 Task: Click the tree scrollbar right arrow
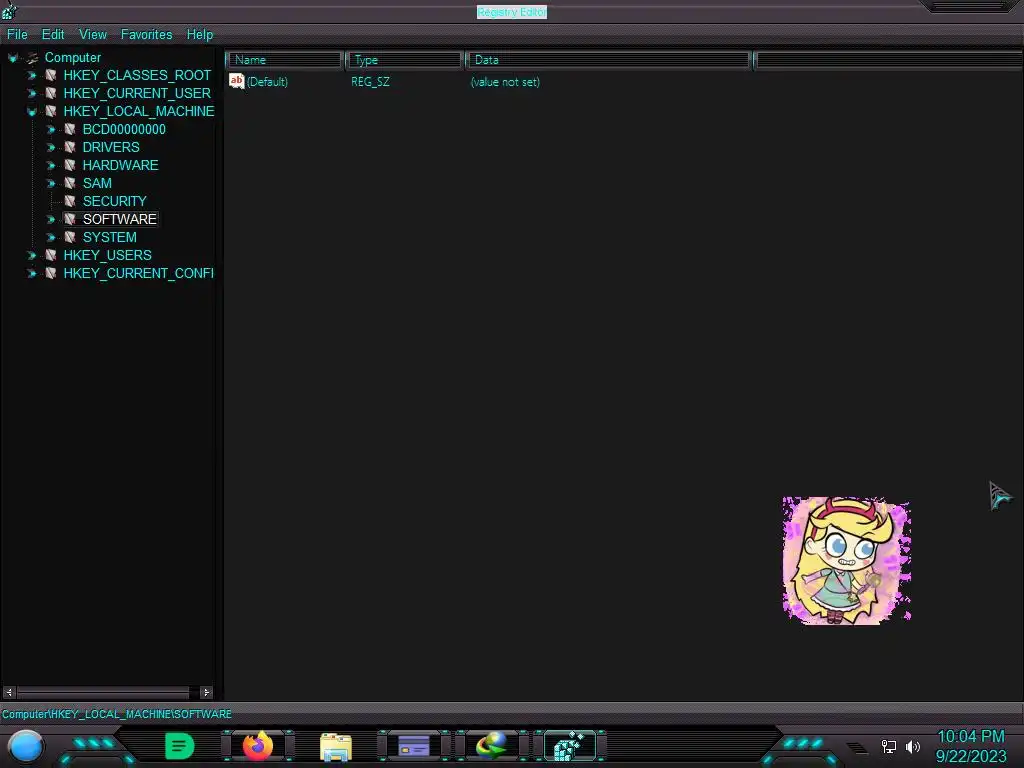point(206,692)
